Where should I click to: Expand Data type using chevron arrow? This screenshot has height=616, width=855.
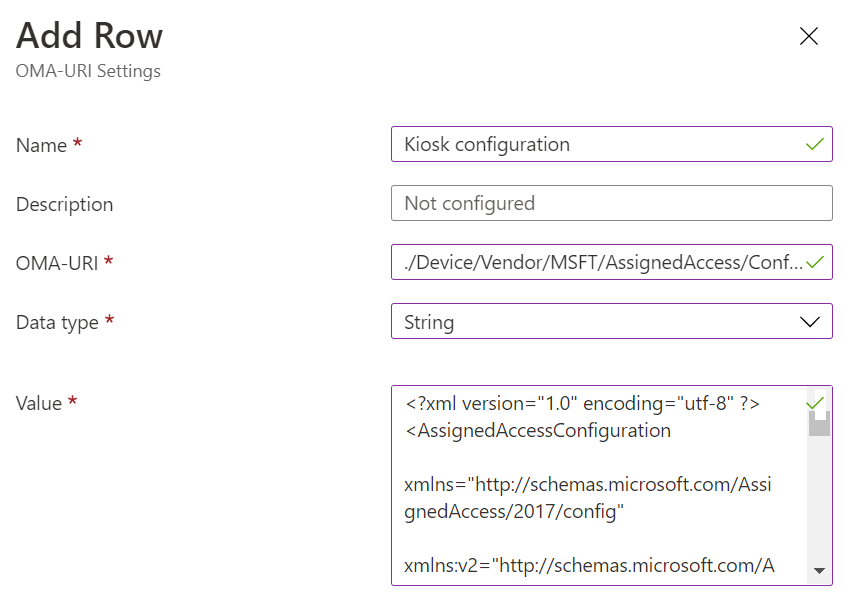click(x=810, y=322)
